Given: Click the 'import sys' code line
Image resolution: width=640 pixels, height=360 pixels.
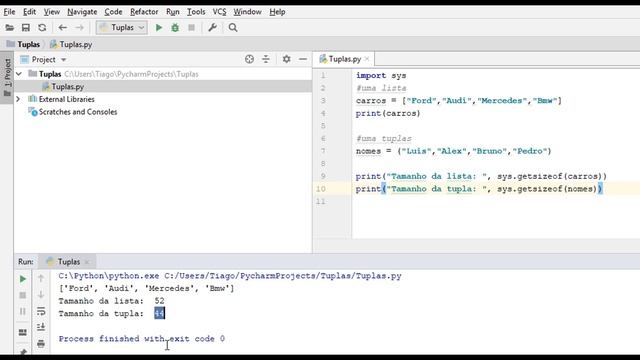Looking at the screenshot, I should 381,76.
